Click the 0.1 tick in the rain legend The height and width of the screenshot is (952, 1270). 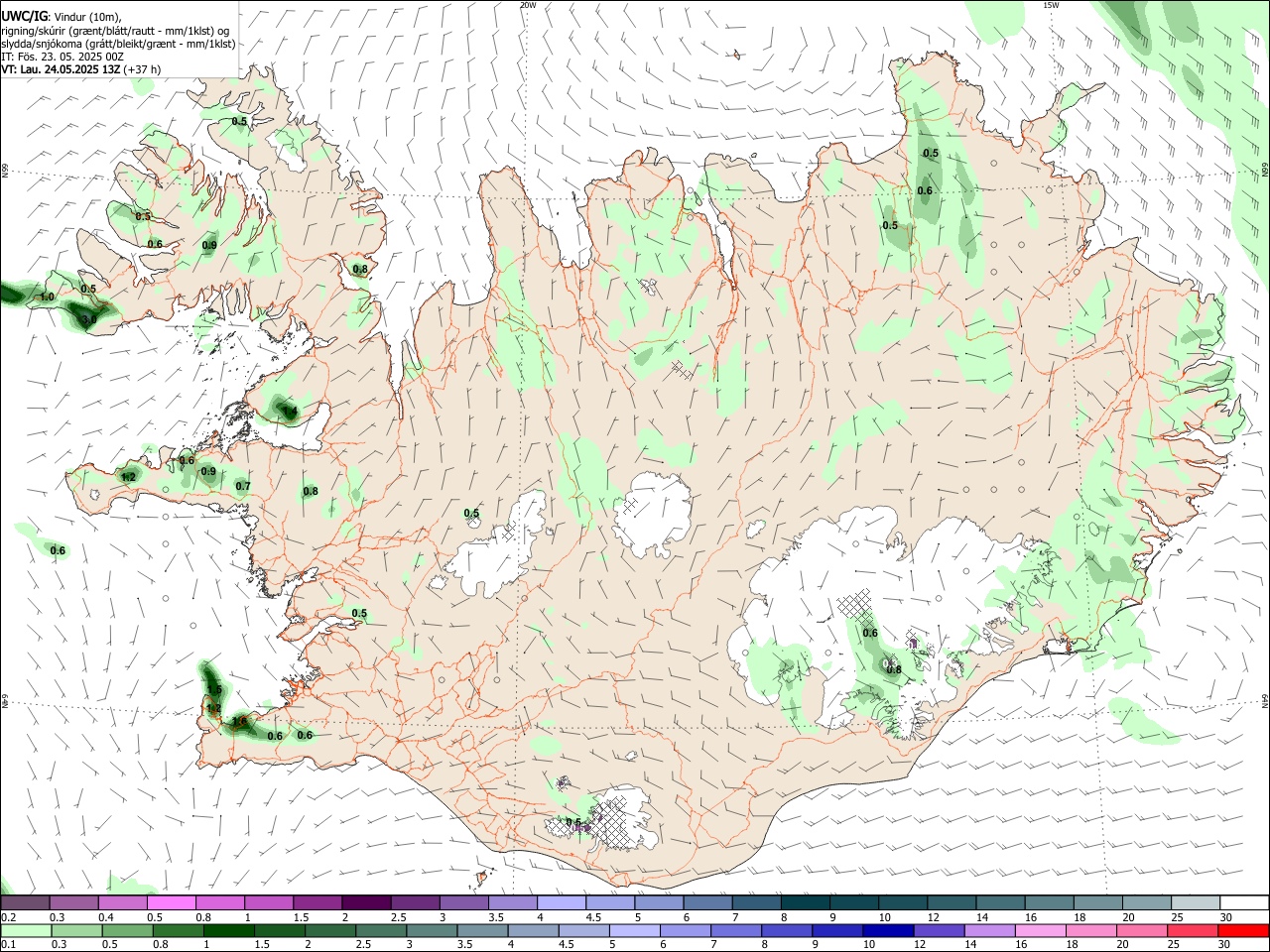[7, 945]
